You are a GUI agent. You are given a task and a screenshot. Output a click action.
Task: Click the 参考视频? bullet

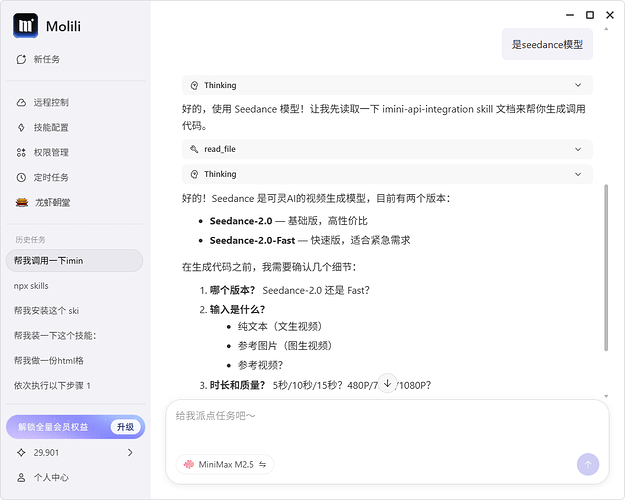260,365
